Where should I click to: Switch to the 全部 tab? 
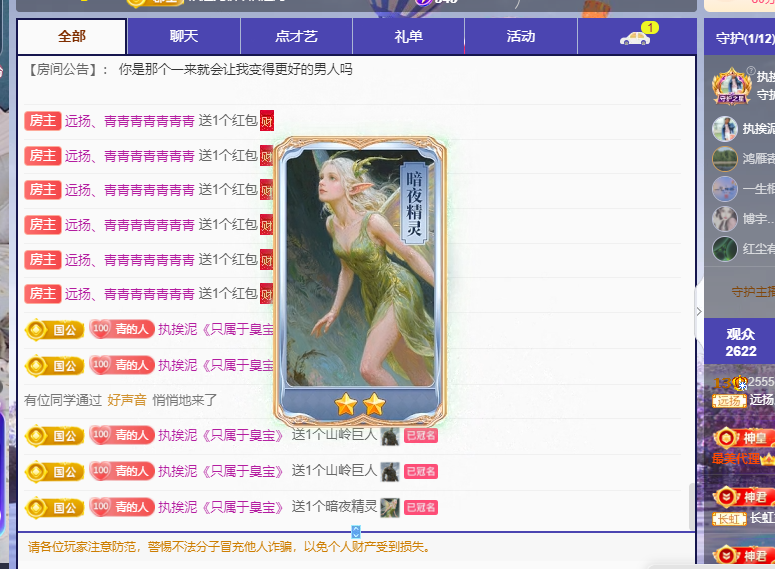(x=72, y=37)
